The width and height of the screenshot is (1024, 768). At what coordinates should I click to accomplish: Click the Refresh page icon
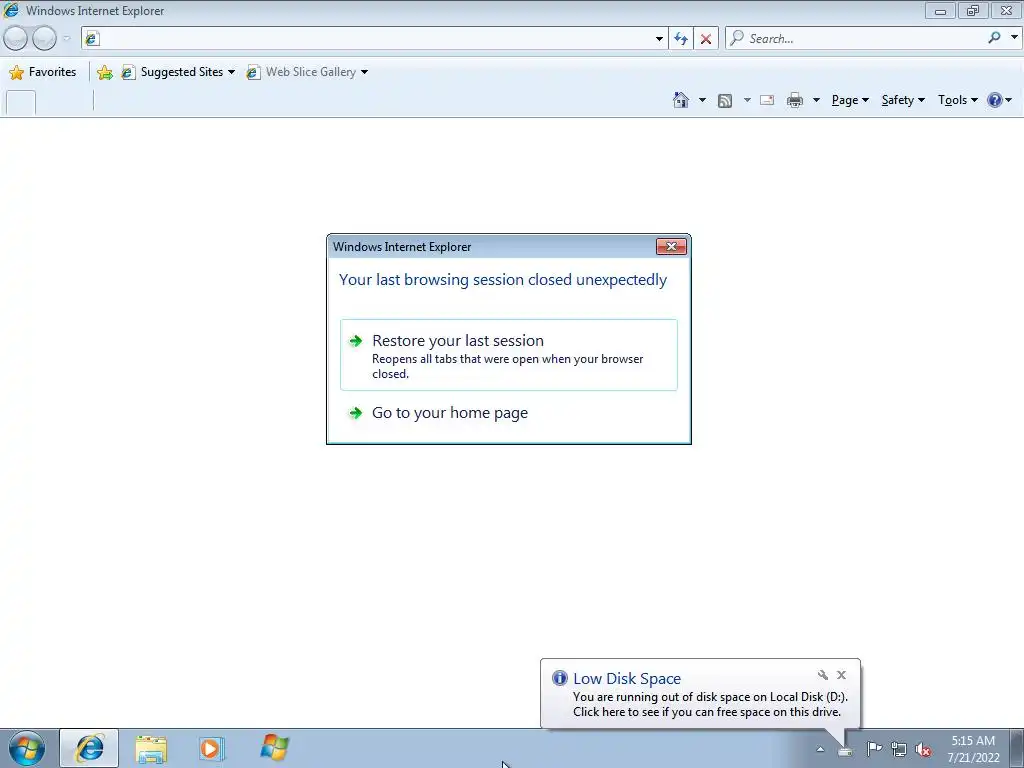tap(681, 39)
